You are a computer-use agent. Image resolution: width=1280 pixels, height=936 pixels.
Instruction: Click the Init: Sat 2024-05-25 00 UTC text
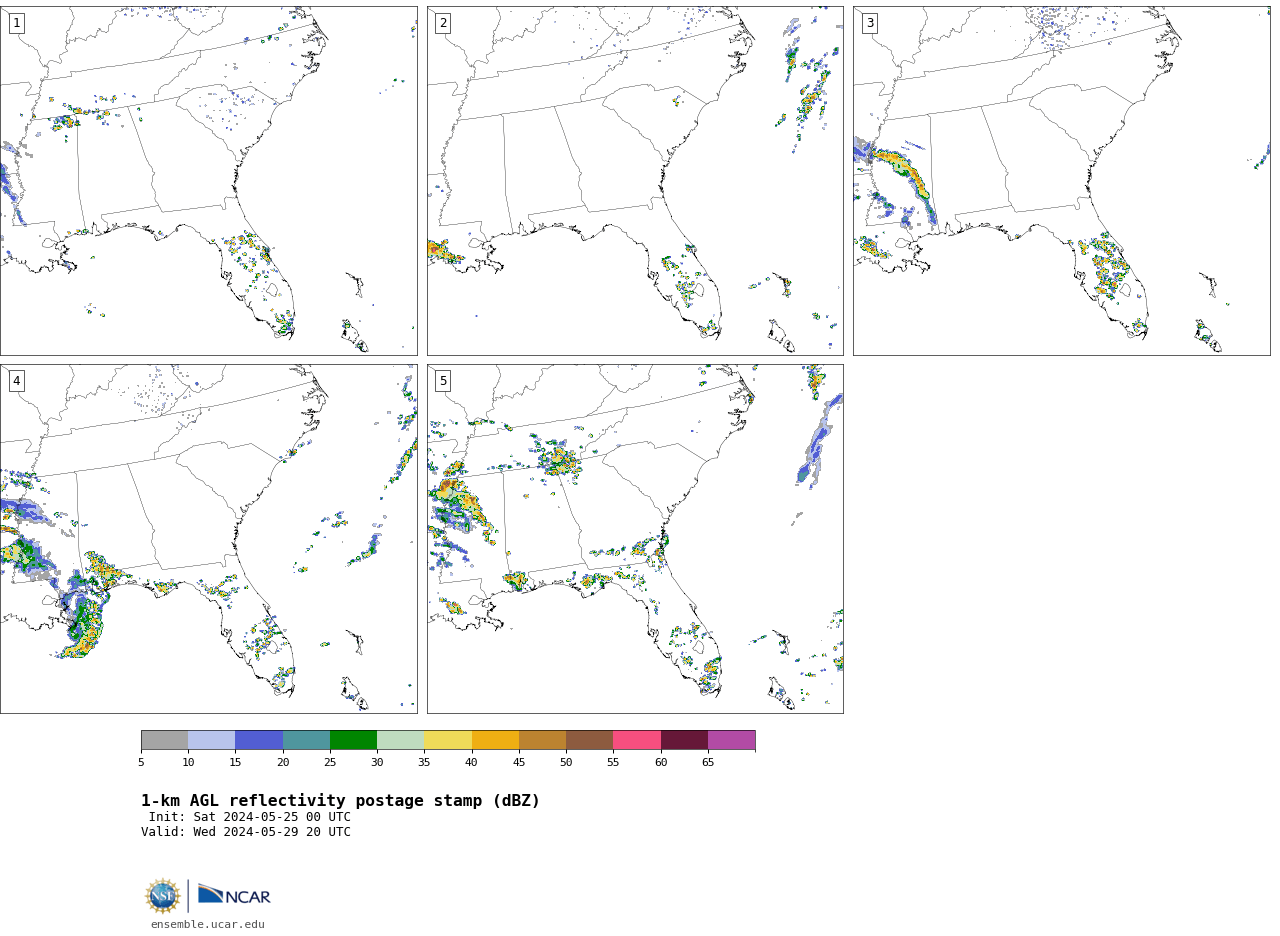click(250, 817)
